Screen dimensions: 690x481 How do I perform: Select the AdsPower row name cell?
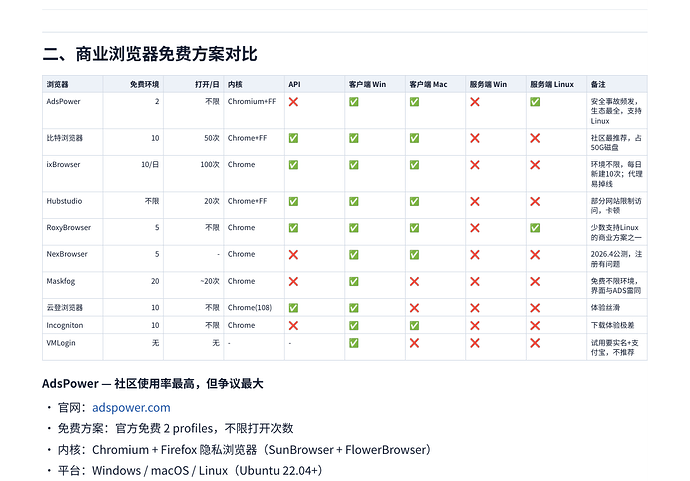[73, 110]
